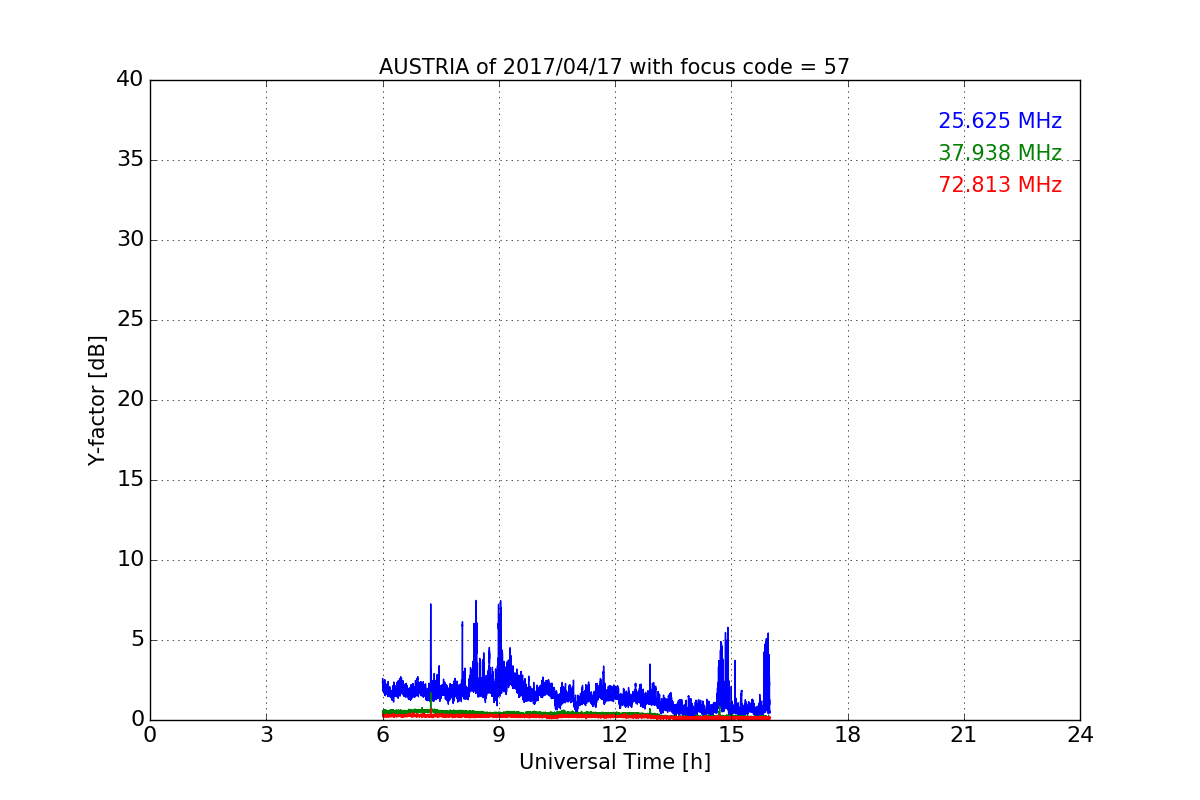1200x800 pixels.
Task: Click y-axis tick label 5
Action: click(137, 640)
